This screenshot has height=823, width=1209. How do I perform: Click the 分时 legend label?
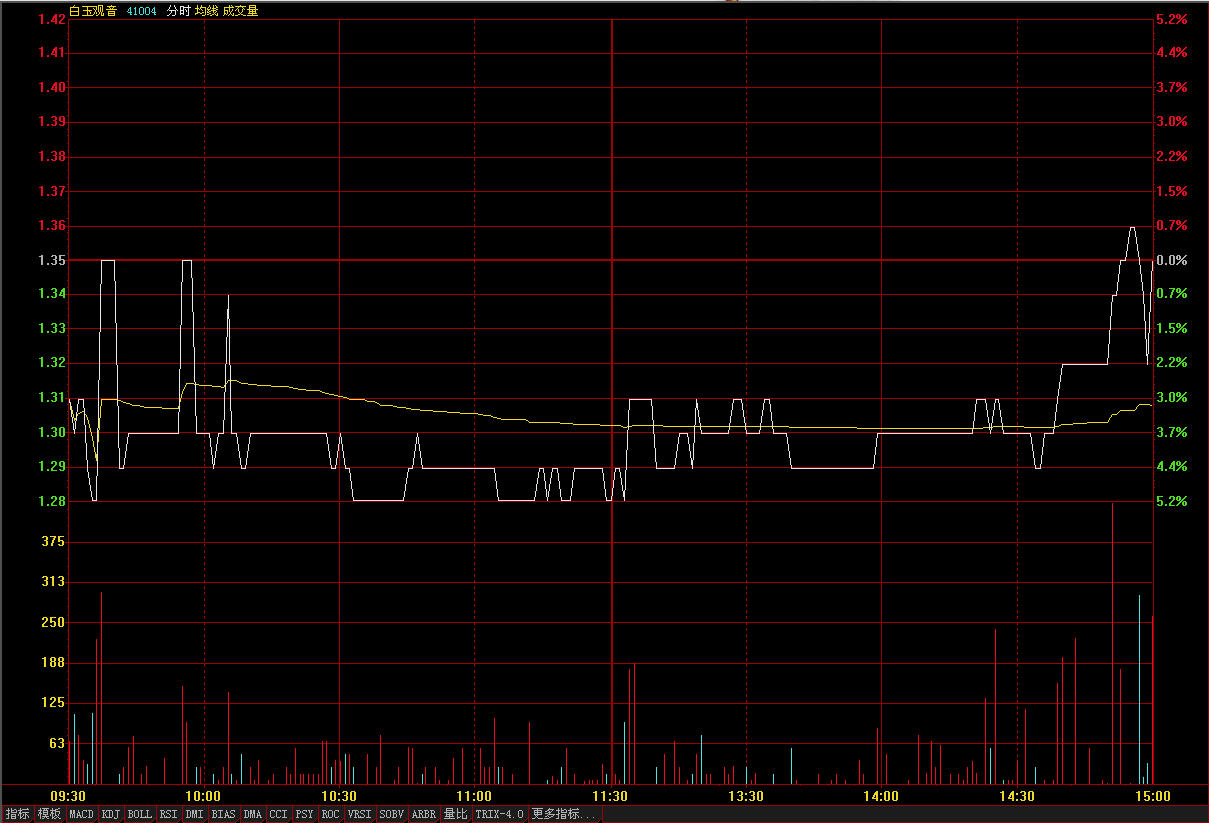click(x=178, y=11)
